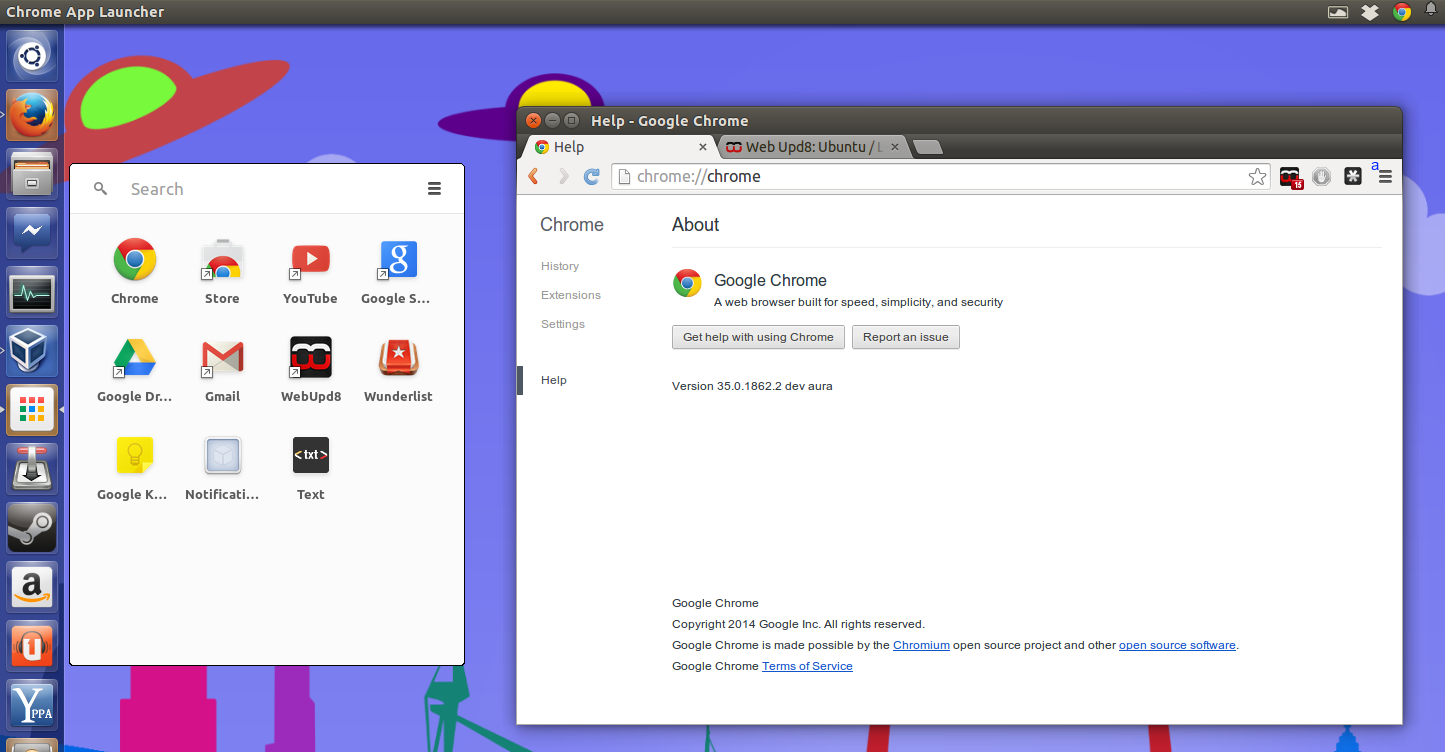The height and width of the screenshot is (752, 1445).
Task: Click the Chrome indicator in top panel
Action: coord(1402,12)
